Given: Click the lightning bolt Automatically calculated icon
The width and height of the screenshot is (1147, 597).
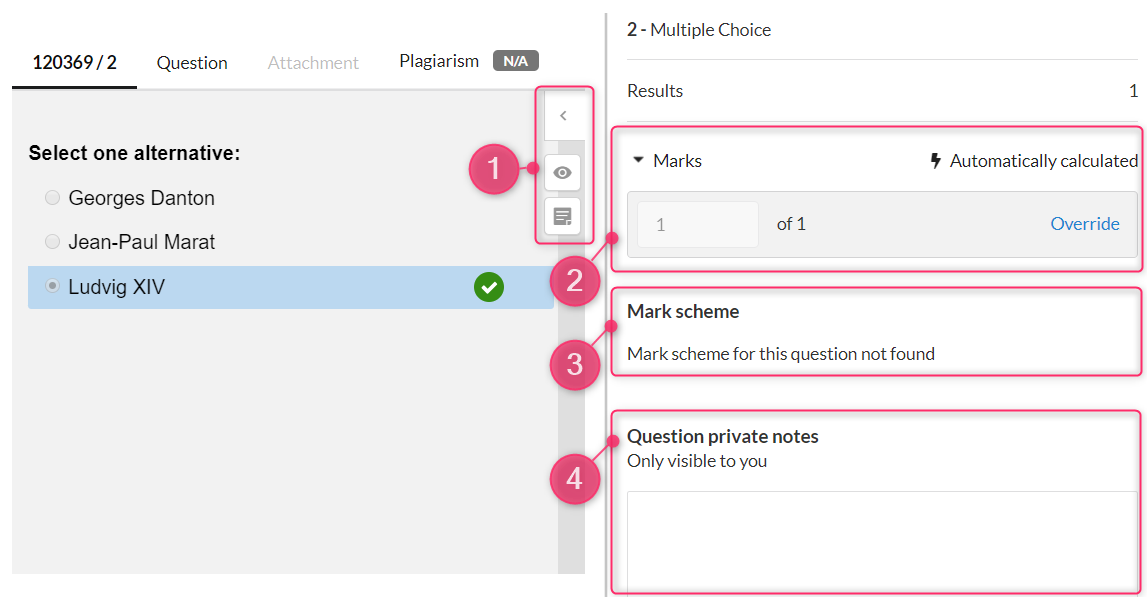Looking at the screenshot, I should click(x=936, y=161).
